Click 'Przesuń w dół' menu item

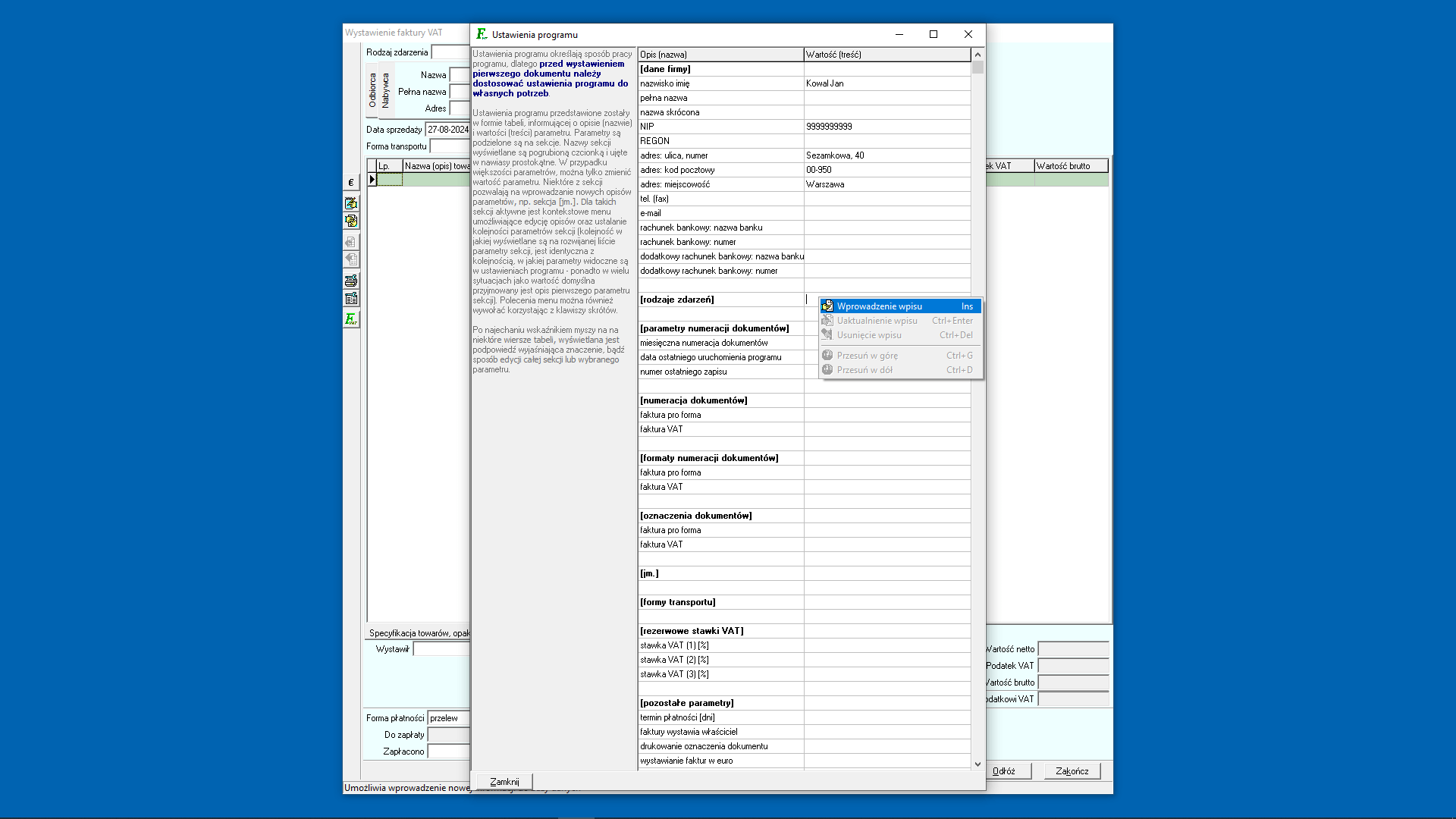pyautogui.click(x=864, y=370)
